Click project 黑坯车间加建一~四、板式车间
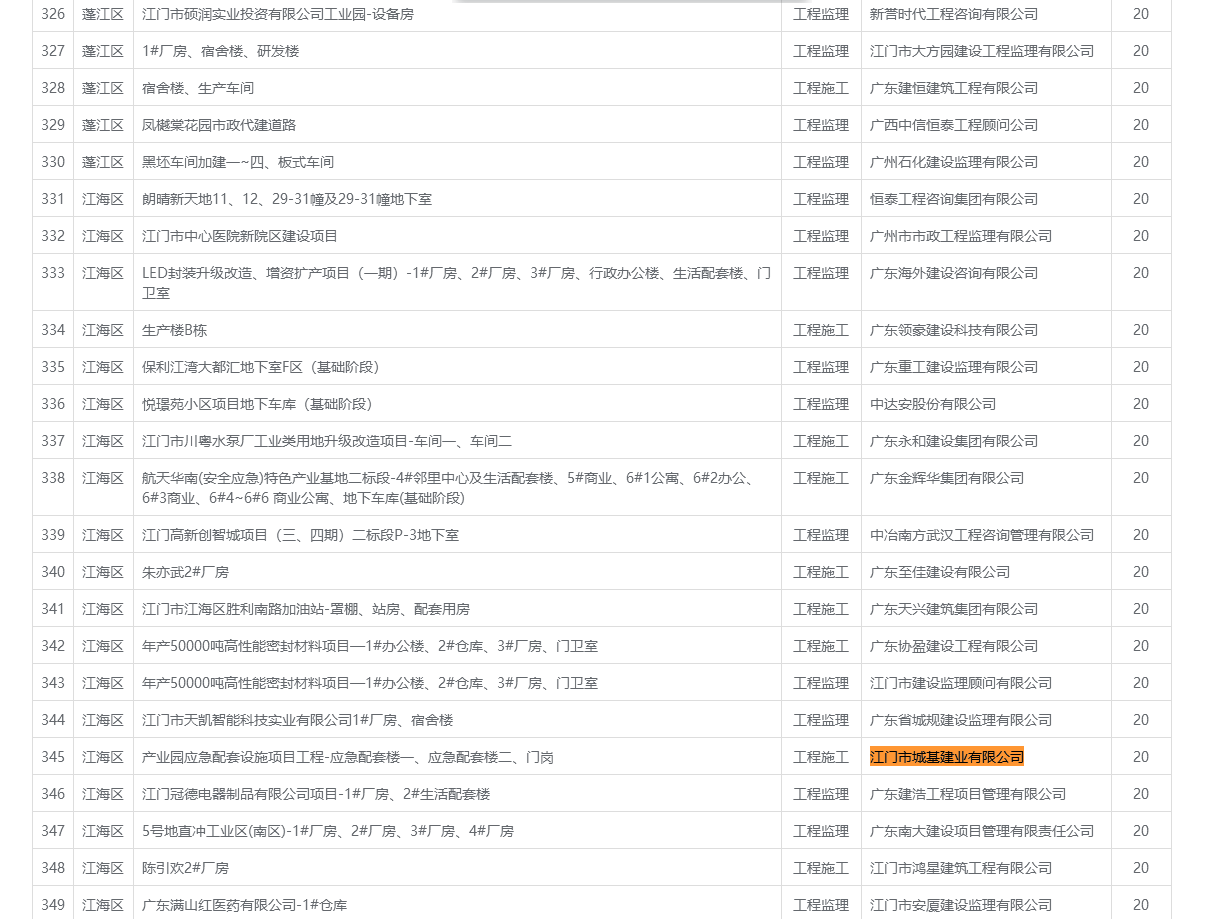1223x919 pixels. tap(238, 162)
